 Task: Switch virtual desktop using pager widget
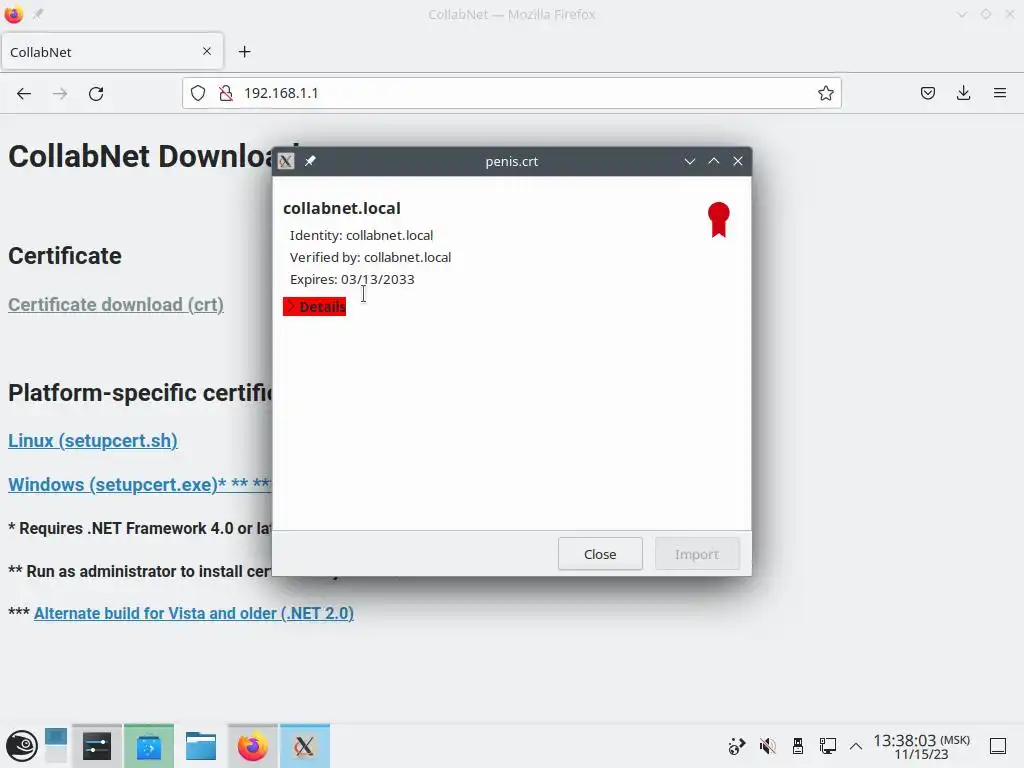[56, 746]
